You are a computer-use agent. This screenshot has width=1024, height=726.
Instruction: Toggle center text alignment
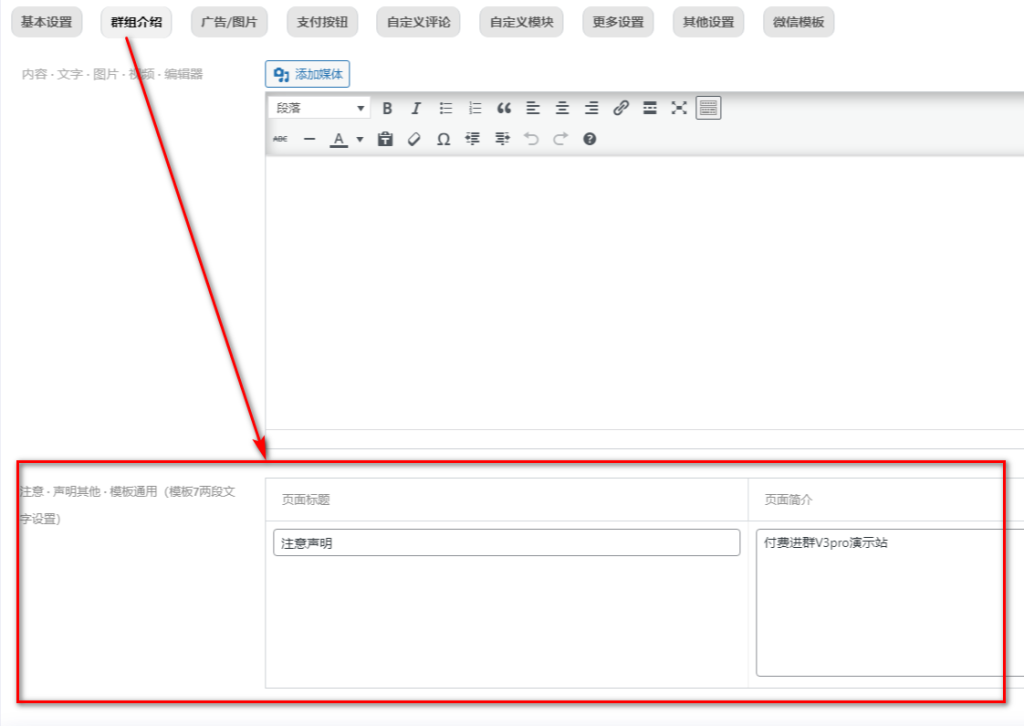click(x=563, y=108)
